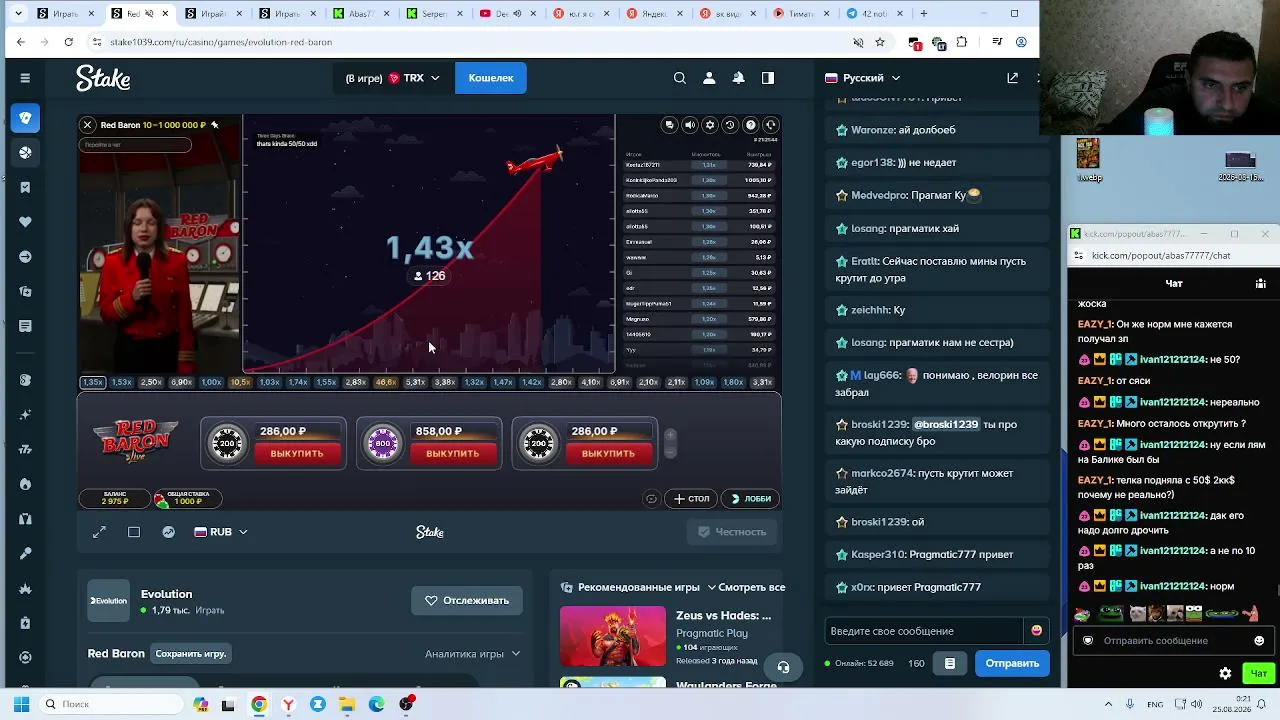Open the Русский chat language dropdown
The image size is (1280, 720).
(x=863, y=78)
